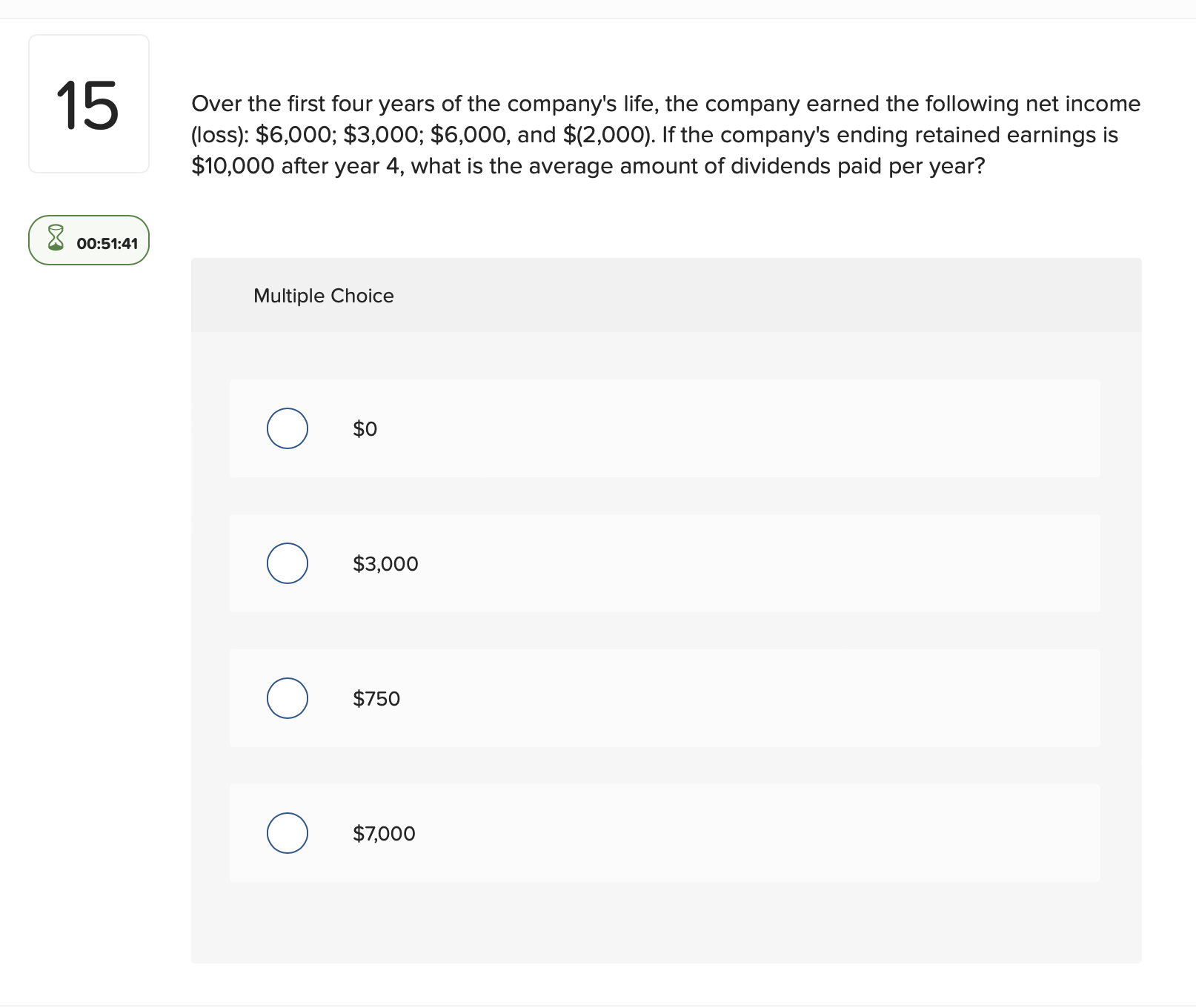This screenshot has height=1008, width=1196.
Task: Select the $3,000 radio button
Action: click(287, 563)
